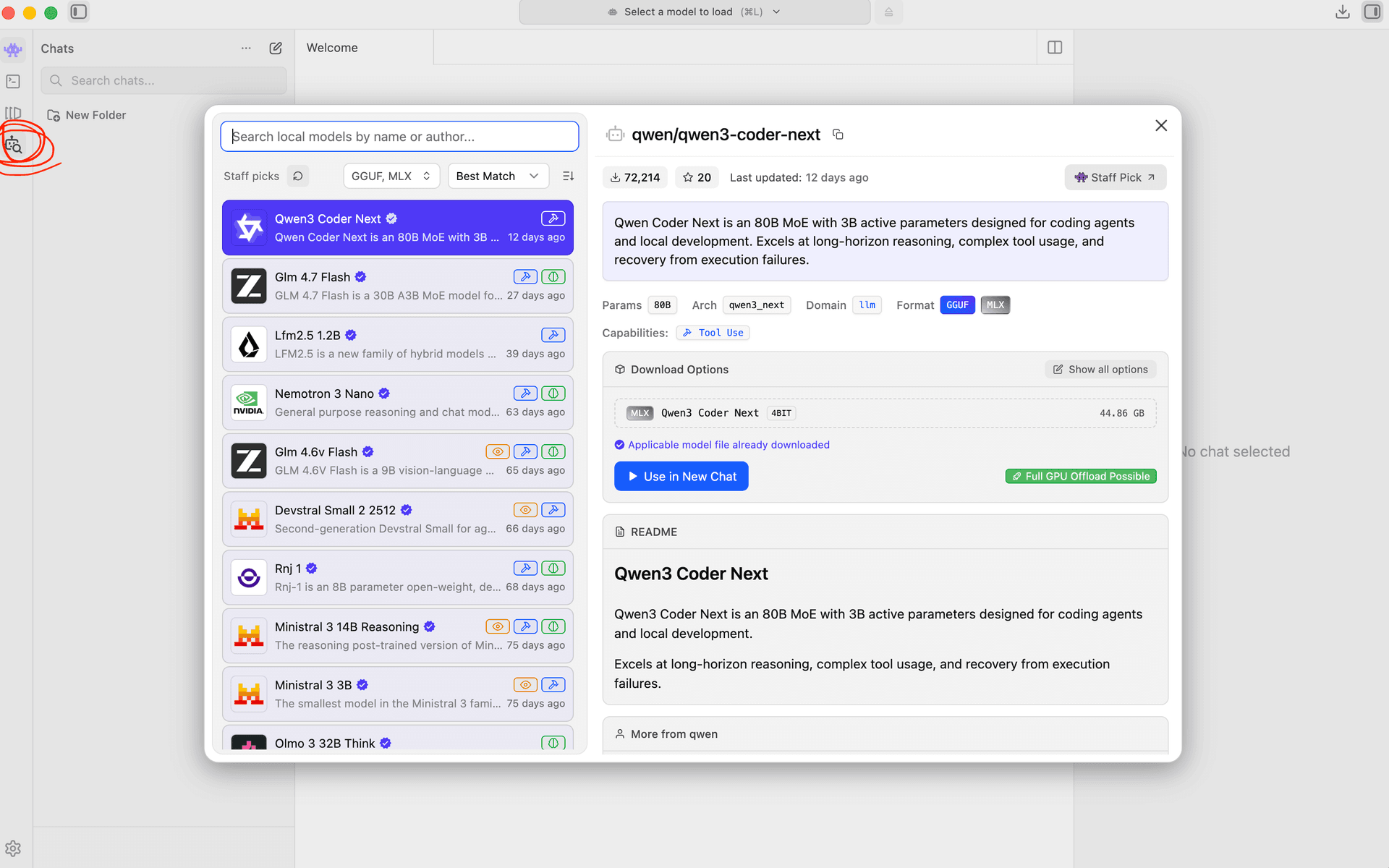Screen dimensions: 1389x868
Task: Close the model search dialog
Action: point(1161,126)
